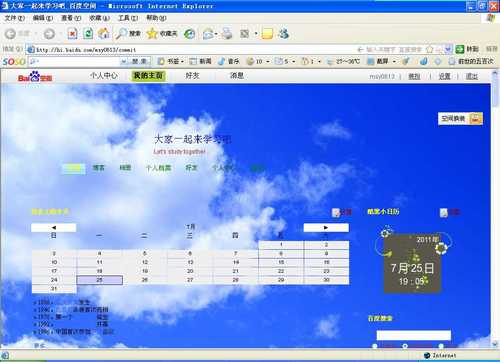Screen dimensions: 500x362
Task: Click the 设置 link
Action: pos(444,76)
